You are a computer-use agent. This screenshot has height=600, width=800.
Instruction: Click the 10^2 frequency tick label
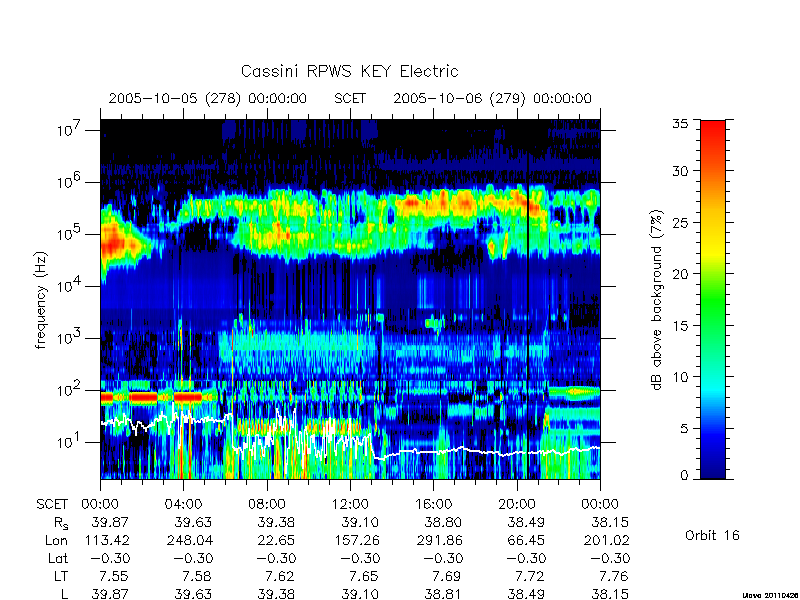(x=70, y=390)
